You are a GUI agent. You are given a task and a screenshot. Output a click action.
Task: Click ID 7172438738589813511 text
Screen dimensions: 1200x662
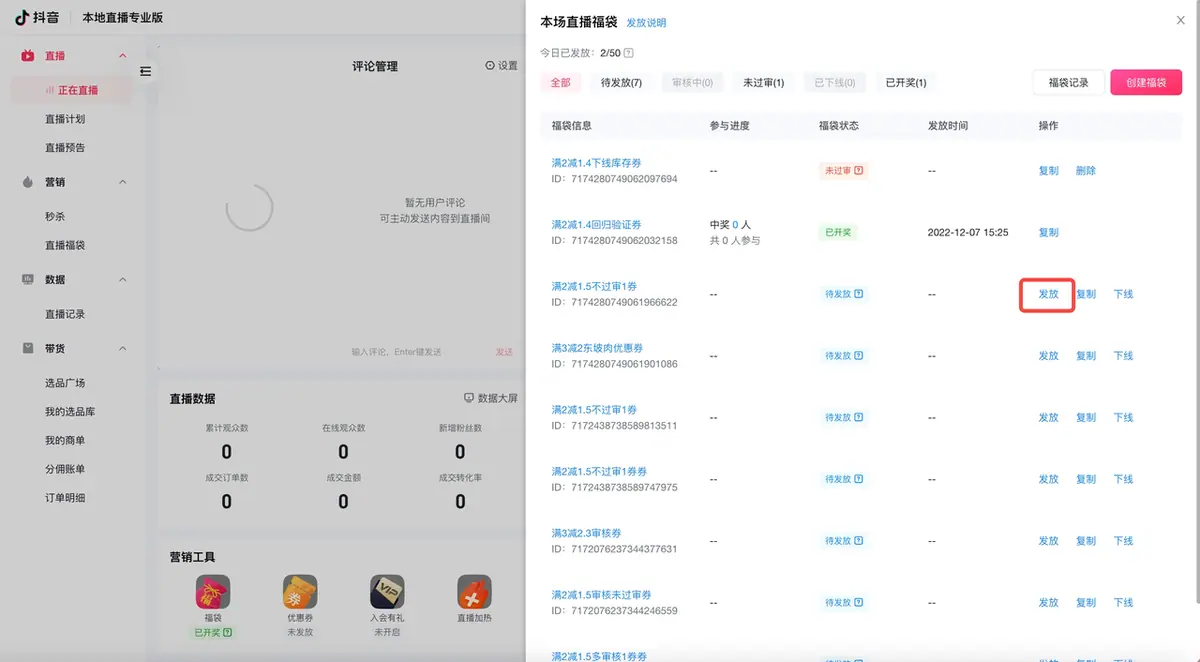[x=614, y=426]
